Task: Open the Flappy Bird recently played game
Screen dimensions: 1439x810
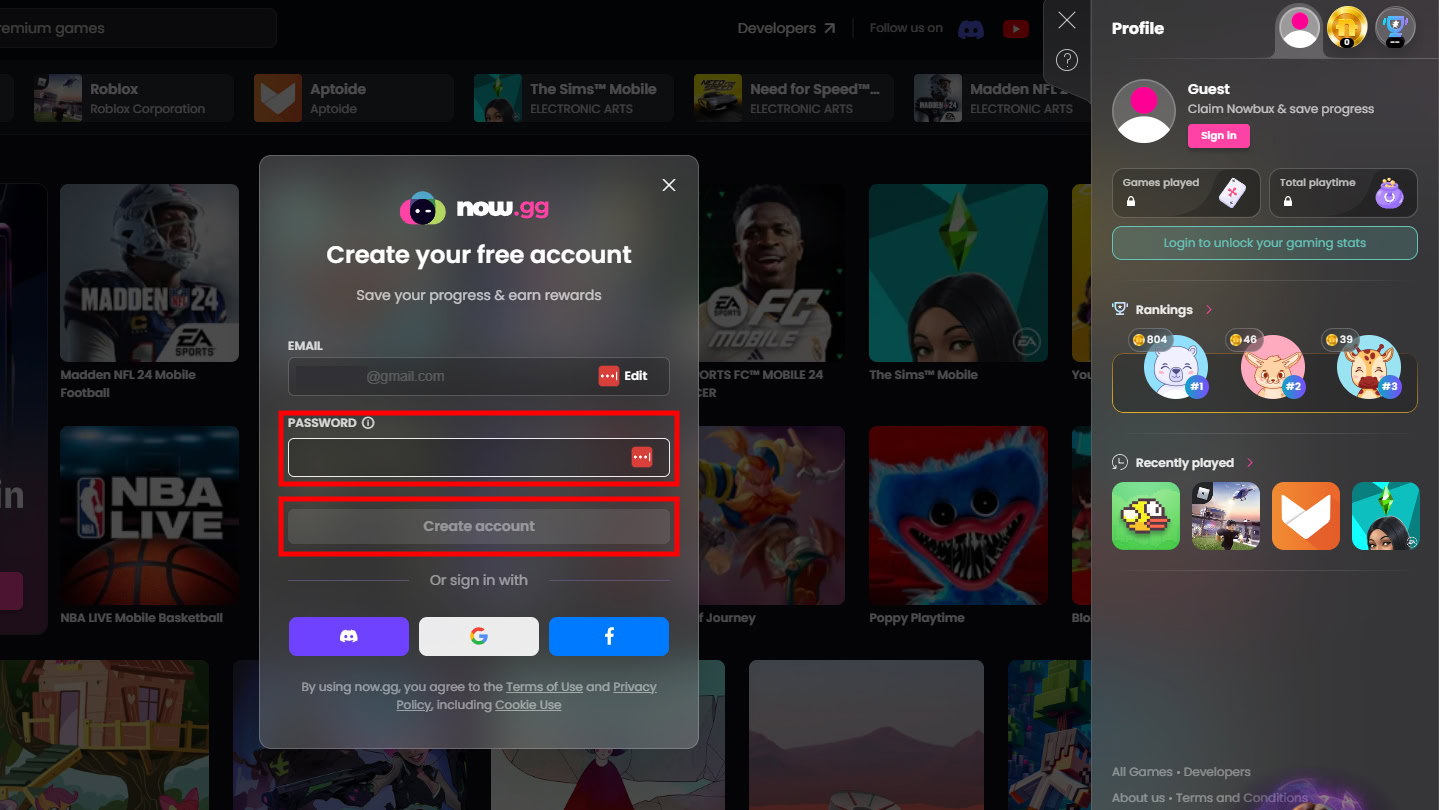Action: [1145, 516]
